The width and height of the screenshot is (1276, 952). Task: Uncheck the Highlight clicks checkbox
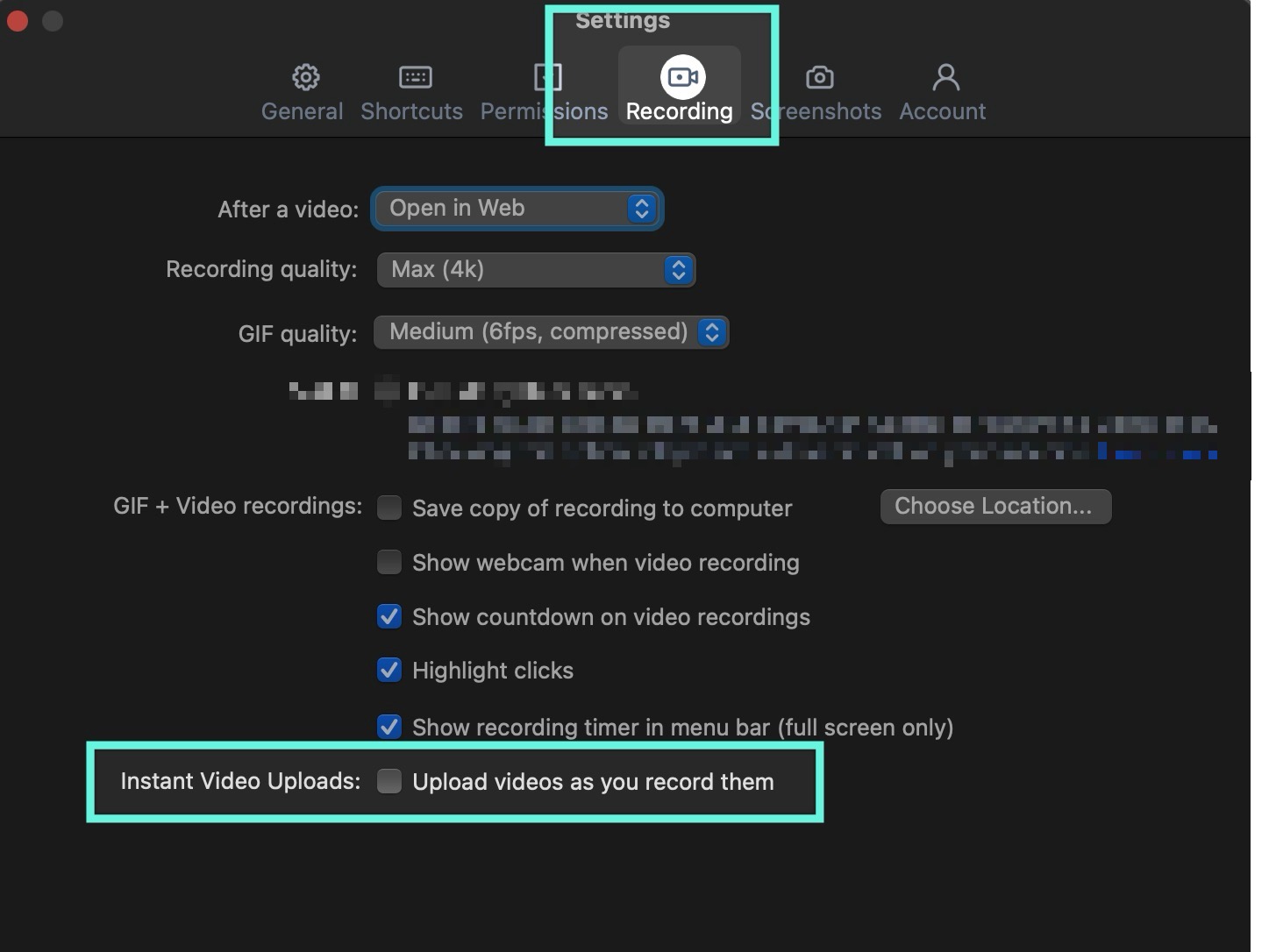point(389,670)
